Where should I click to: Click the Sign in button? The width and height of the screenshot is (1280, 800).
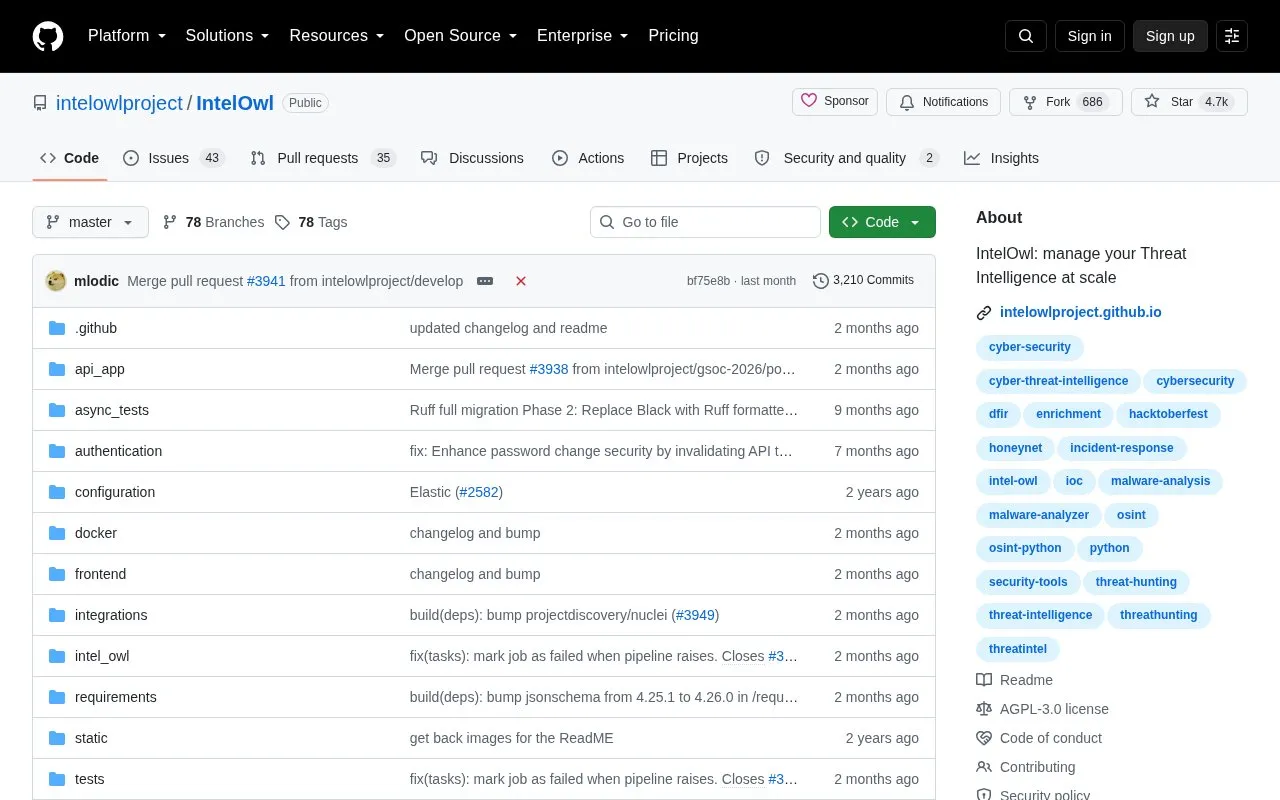1090,36
